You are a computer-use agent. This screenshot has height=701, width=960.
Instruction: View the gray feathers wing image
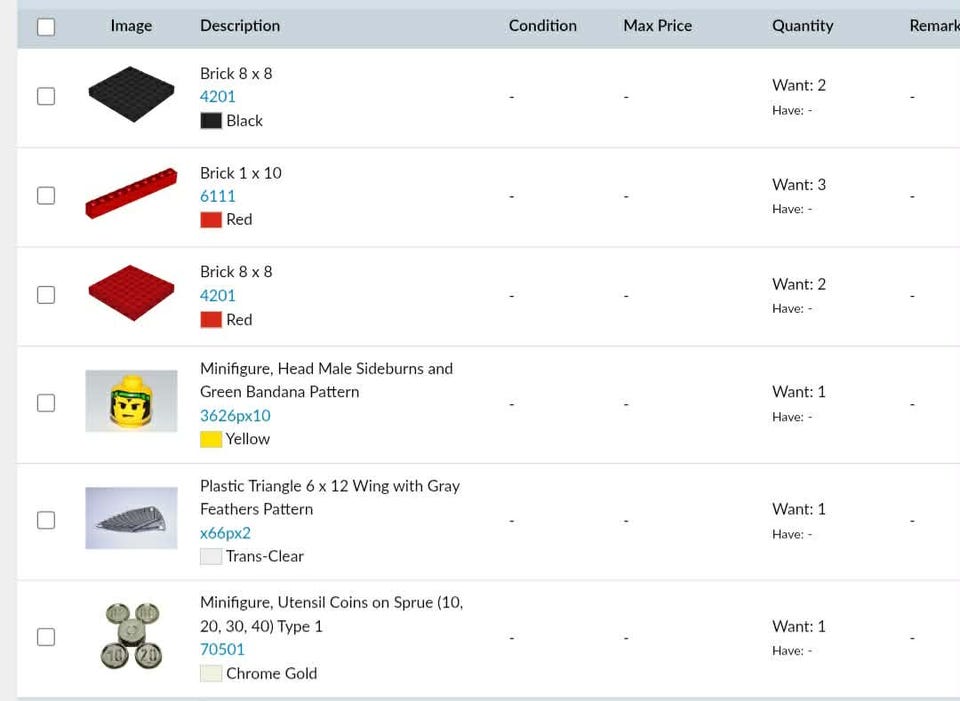tap(131, 518)
